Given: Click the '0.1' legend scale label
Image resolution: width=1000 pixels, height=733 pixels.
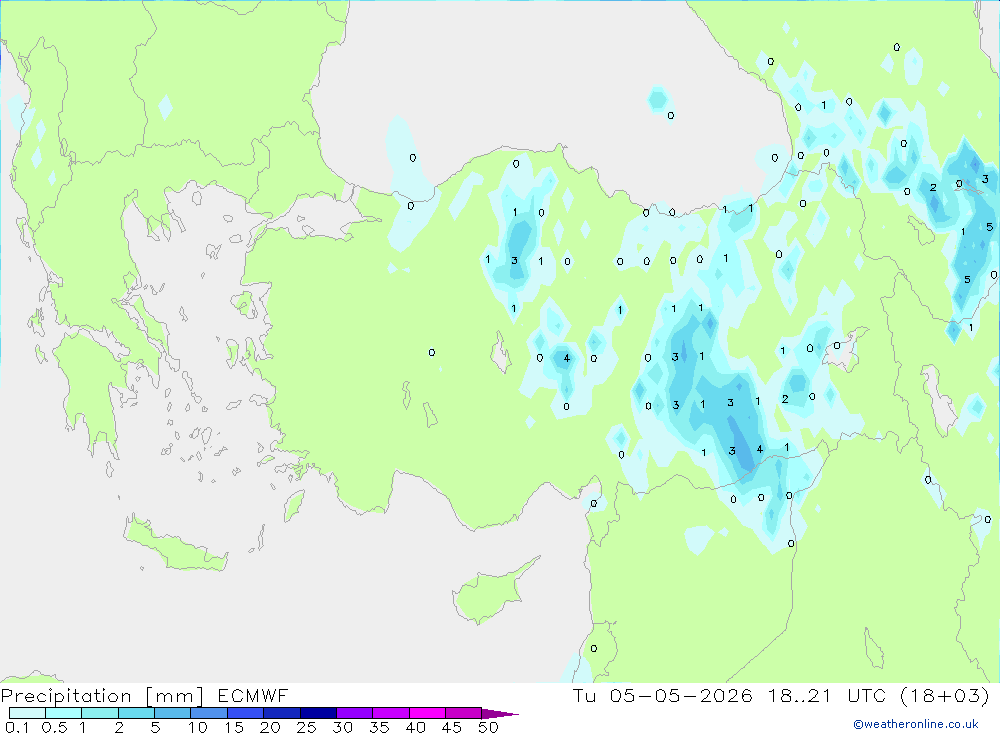Looking at the screenshot, I should pos(17,727).
